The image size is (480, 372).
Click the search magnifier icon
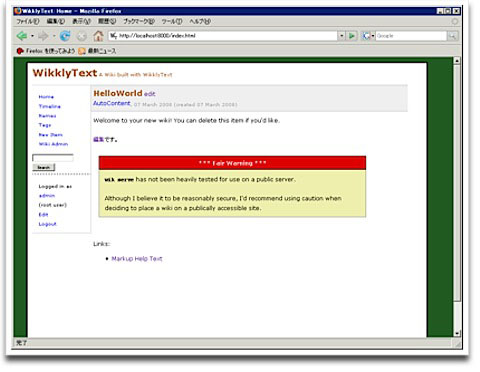tap(452, 36)
